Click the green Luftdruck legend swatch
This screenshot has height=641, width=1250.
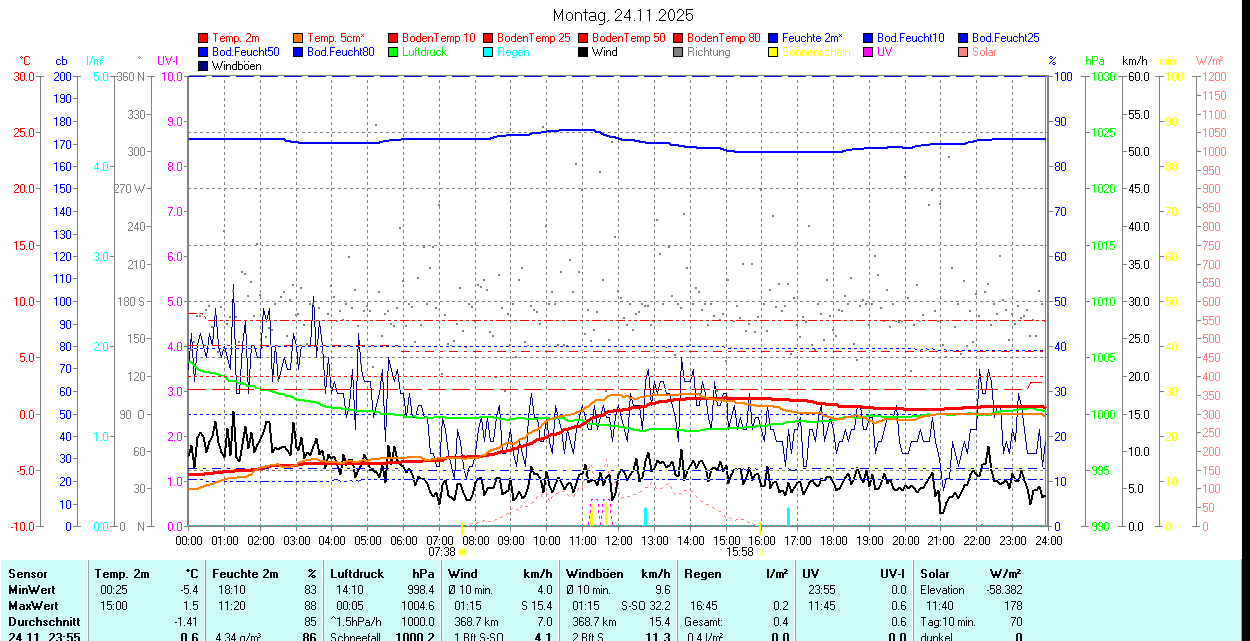click(x=393, y=52)
